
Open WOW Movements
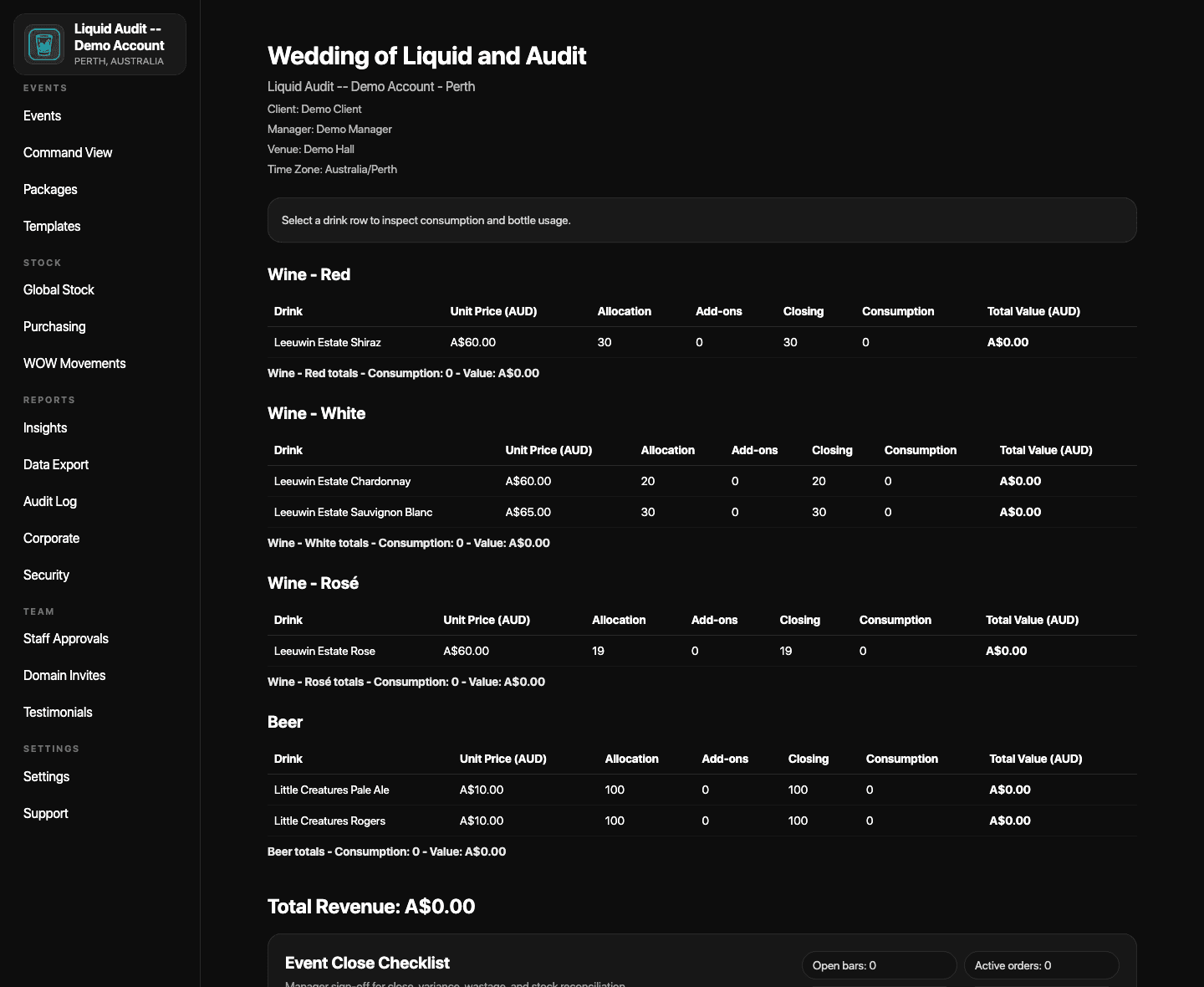[74, 363]
